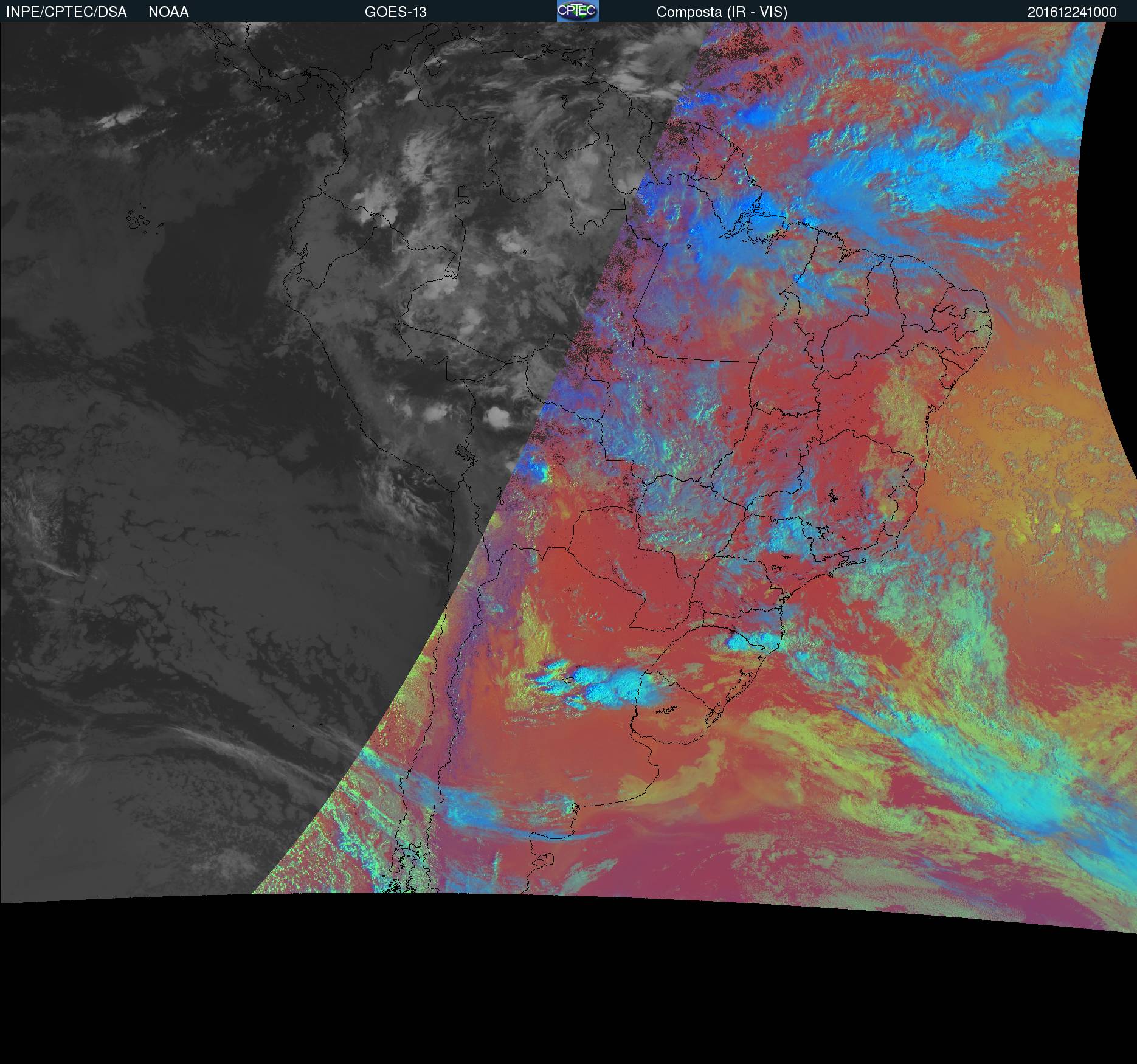1137x1064 pixels.
Task: Select the Galápagos Islands outlines in the Pacific
Action: [141, 220]
